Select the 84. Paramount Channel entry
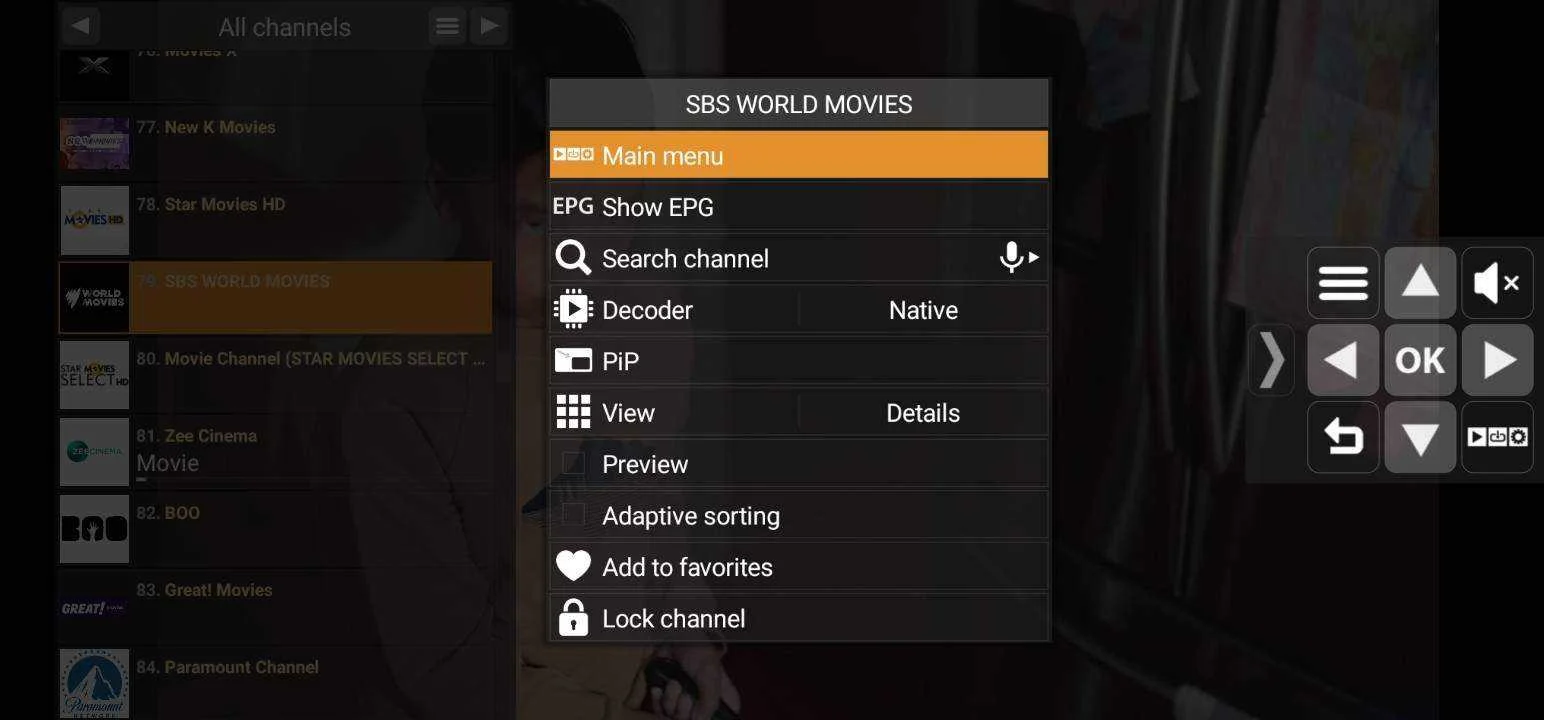 coord(275,682)
